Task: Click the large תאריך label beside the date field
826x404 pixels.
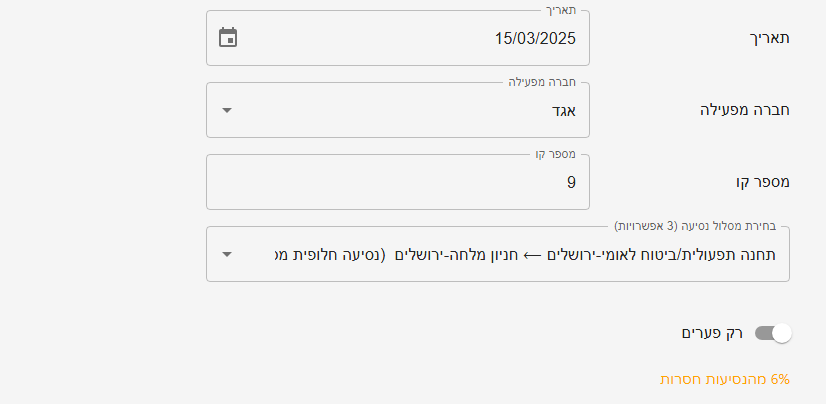Action: point(769,38)
